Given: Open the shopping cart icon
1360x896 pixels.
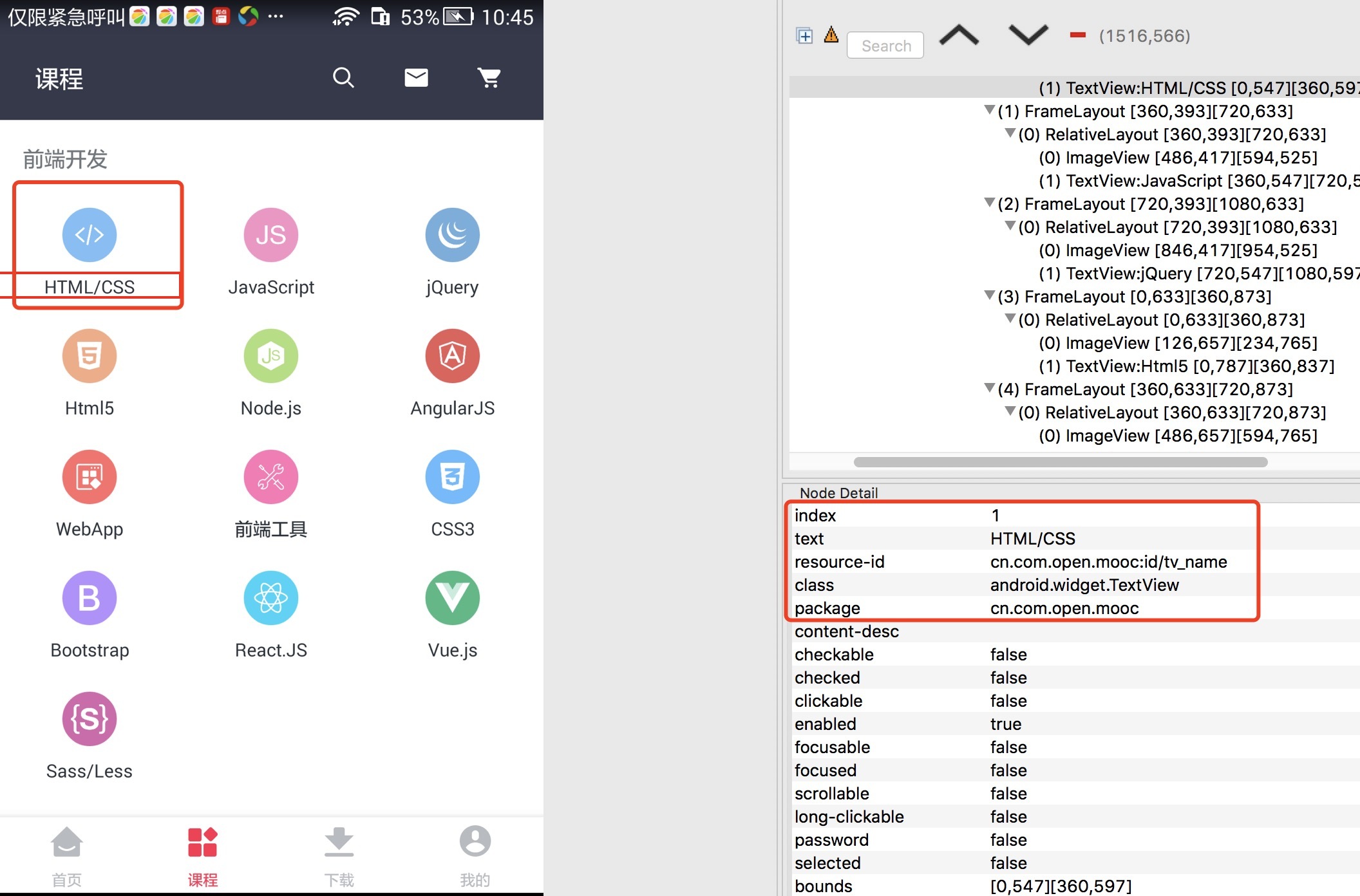Looking at the screenshot, I should (489, 78).
